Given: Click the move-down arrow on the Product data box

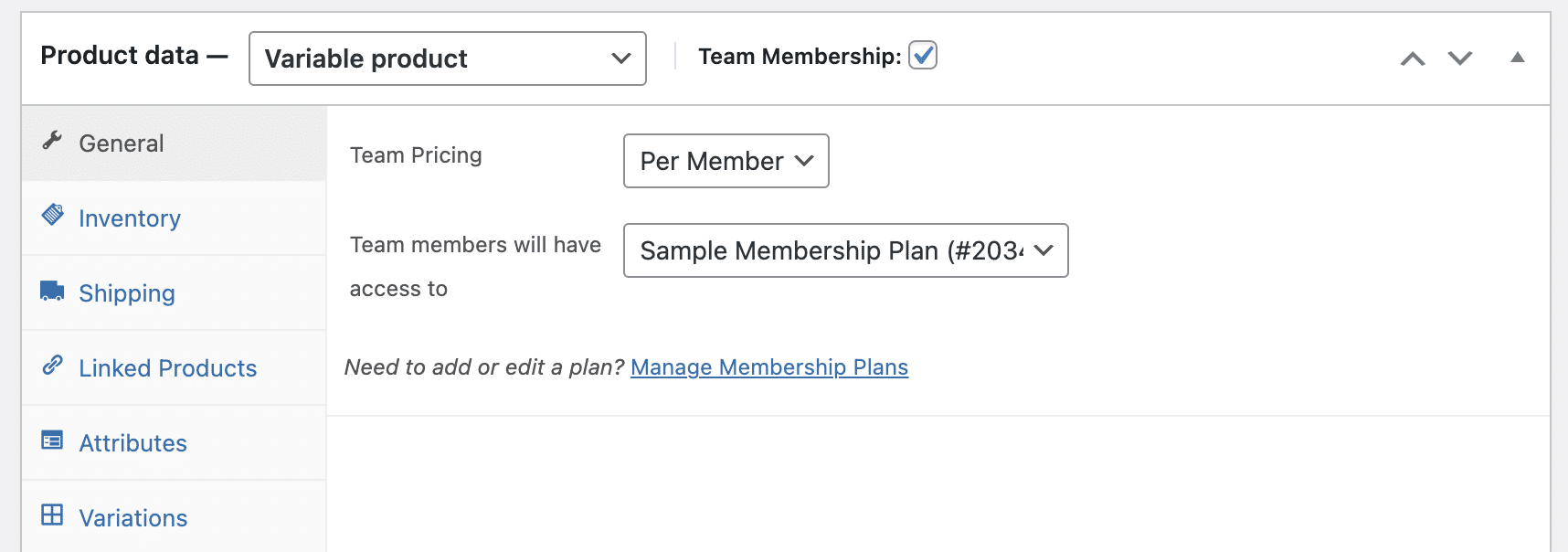Looking at the screenshot, I should [1458, 58].
